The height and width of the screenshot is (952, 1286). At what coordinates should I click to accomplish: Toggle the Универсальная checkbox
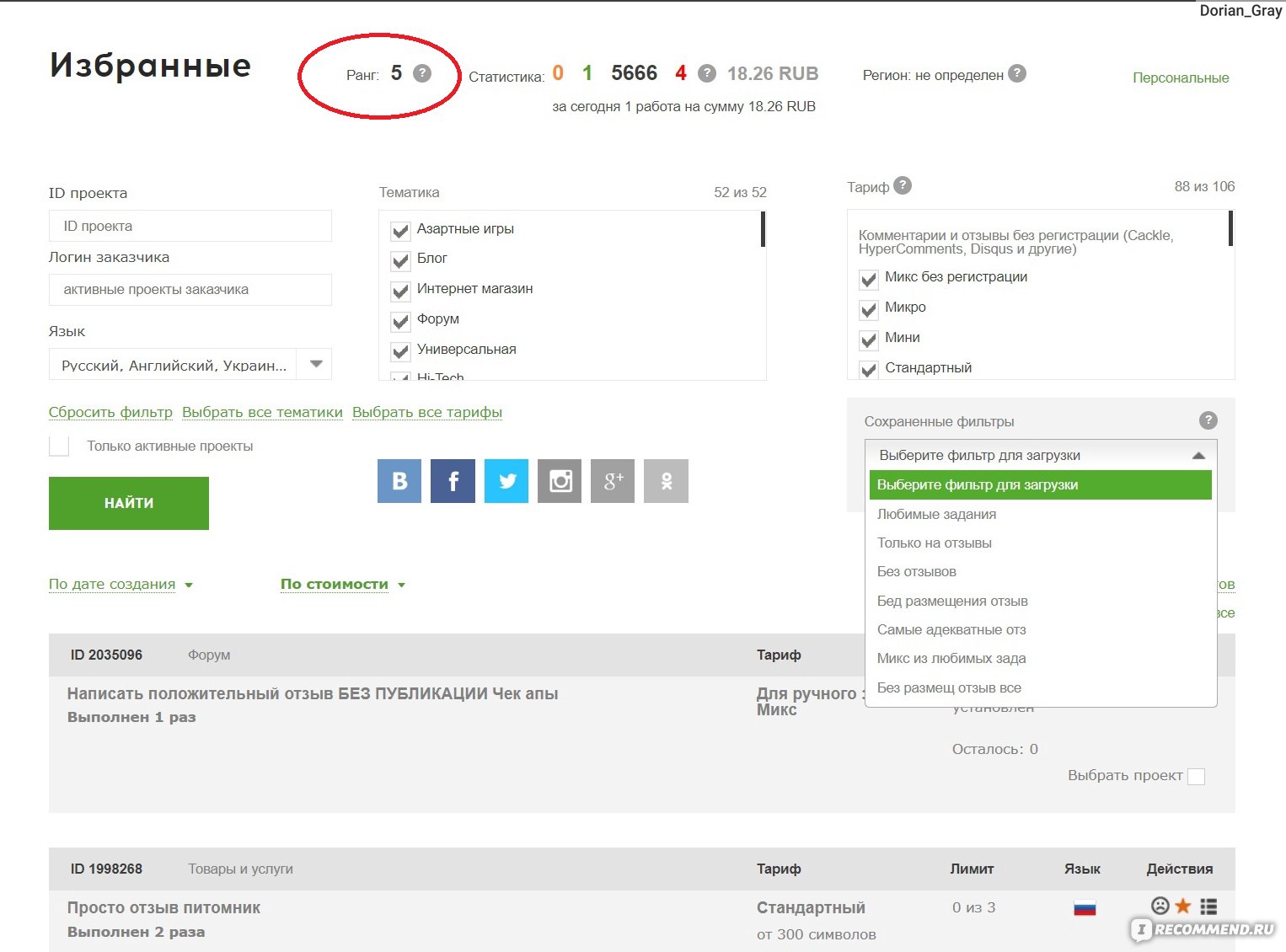click(x=400, y=351)
